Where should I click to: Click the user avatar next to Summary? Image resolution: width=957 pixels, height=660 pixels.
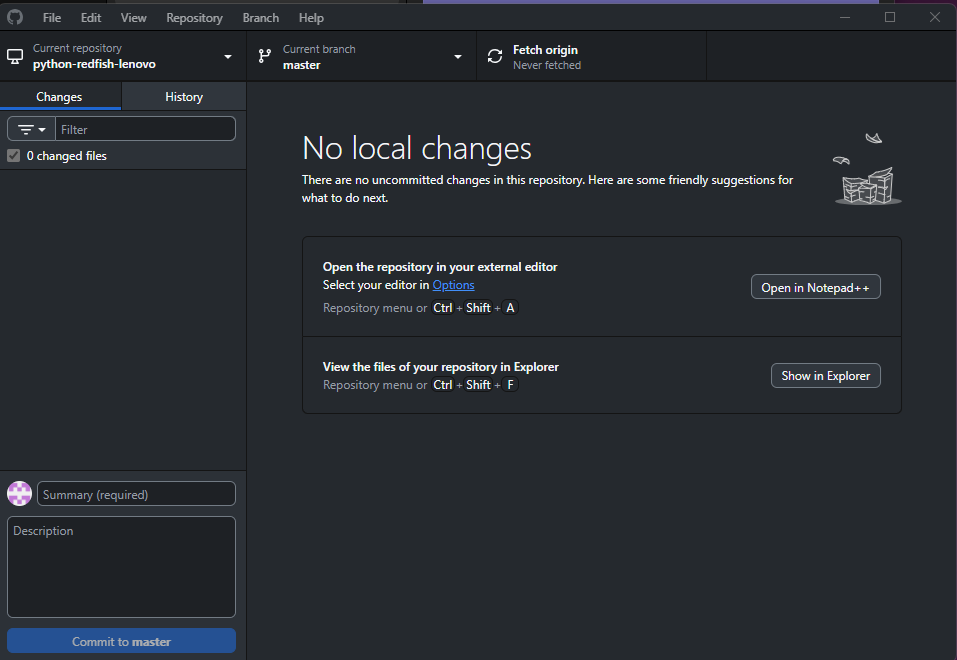tap(20, 494)
